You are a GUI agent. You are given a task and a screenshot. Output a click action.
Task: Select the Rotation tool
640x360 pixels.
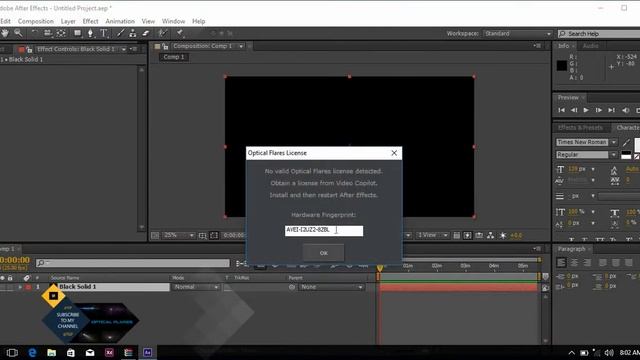(34, 33)
